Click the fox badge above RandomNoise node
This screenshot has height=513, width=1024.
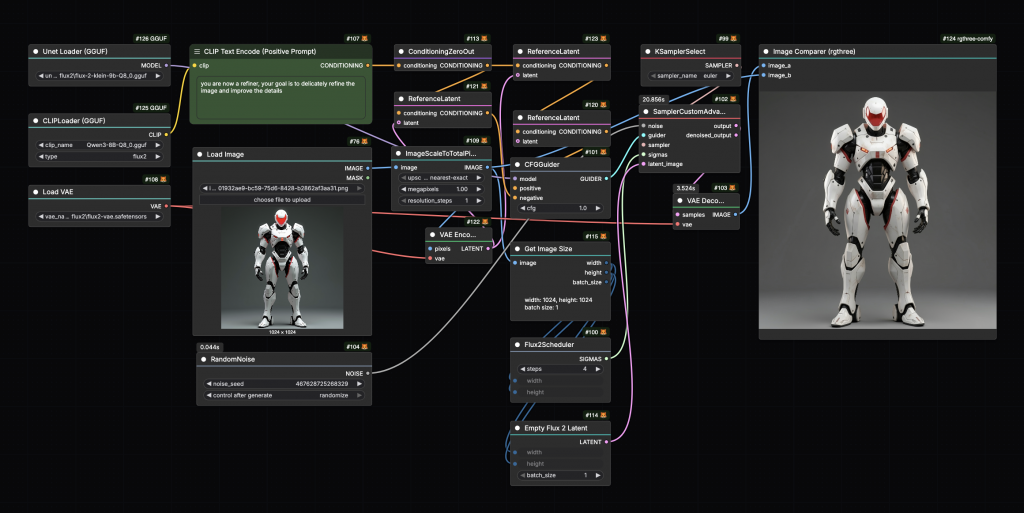point(367,346)
